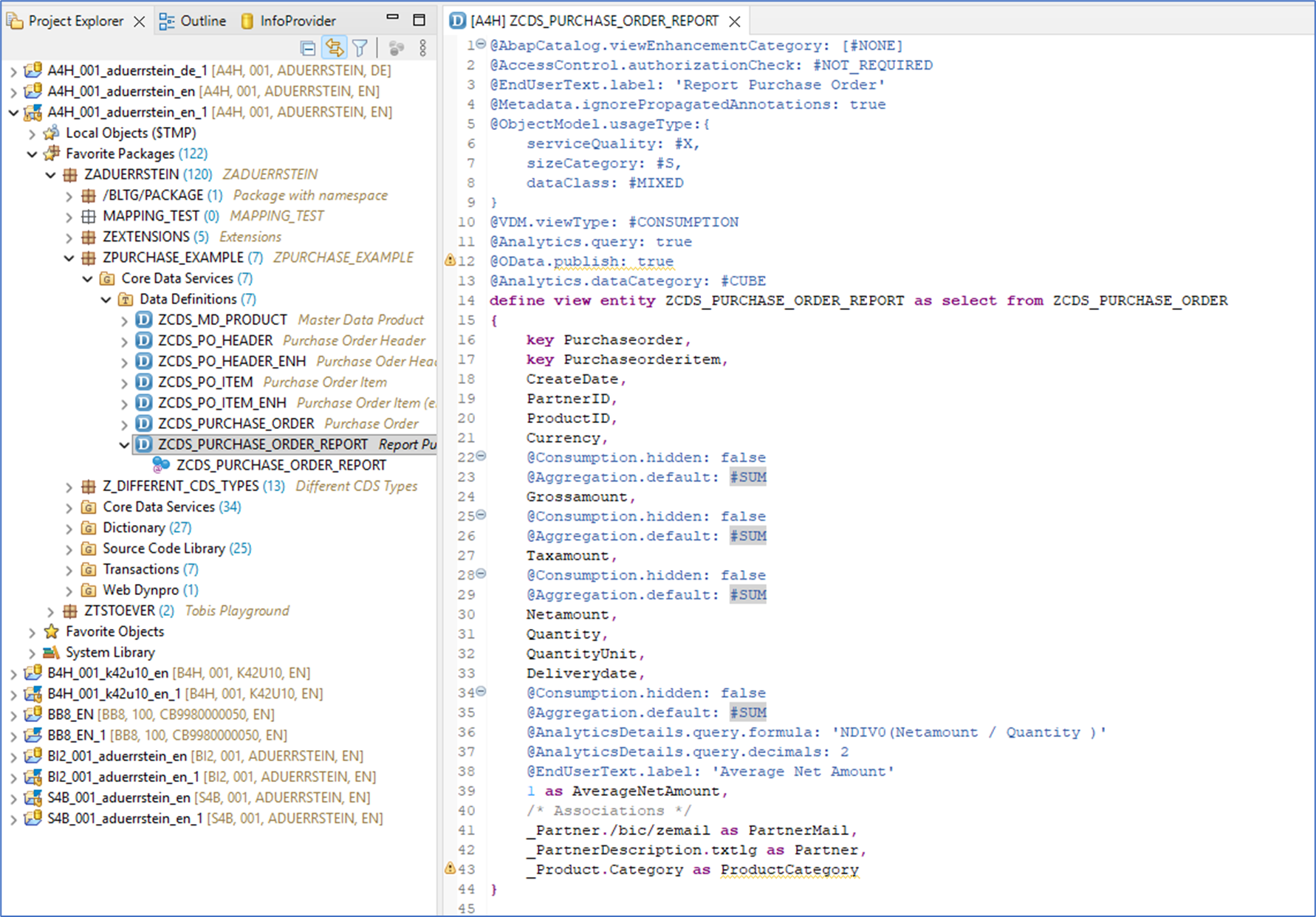Fold annotation block at line 22
1316x917 pixels.
pyautogui.click(x=481, y=456)
